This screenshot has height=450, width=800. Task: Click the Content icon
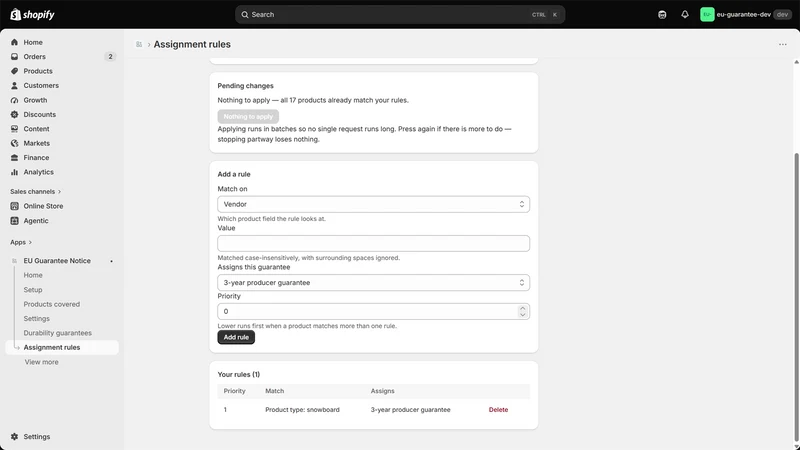point(14,129)
